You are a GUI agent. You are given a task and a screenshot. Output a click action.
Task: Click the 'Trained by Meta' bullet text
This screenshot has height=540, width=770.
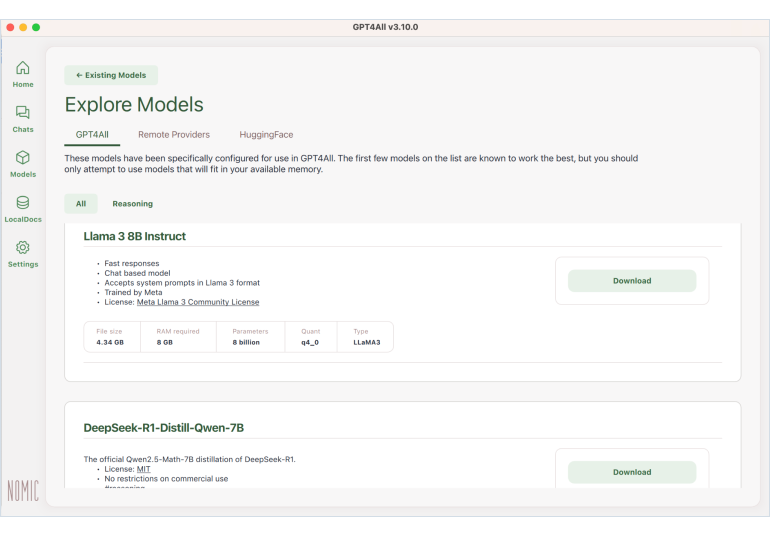click(x=133, y=292)
